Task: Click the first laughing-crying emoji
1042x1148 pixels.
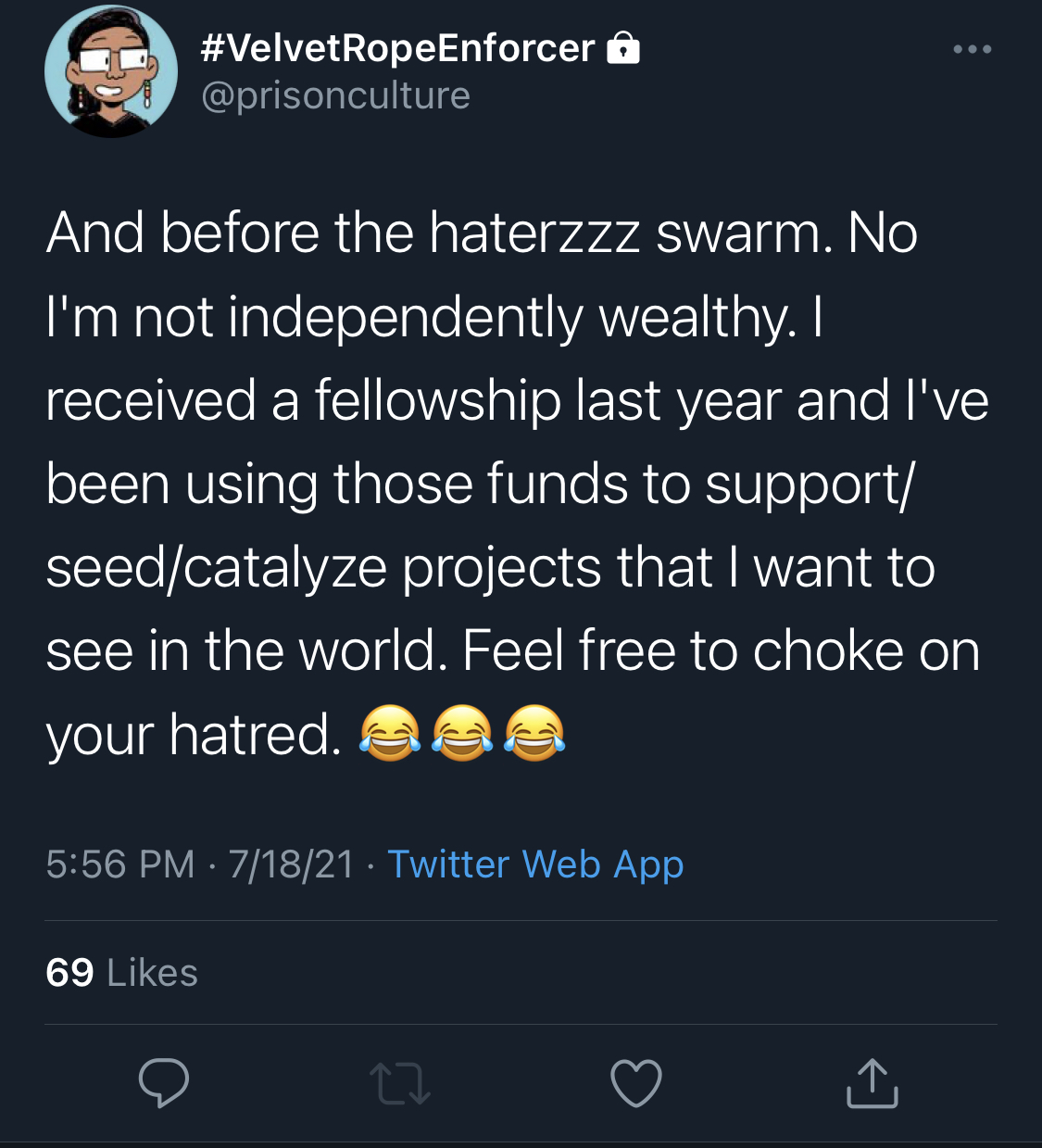Action: (390, 733)
